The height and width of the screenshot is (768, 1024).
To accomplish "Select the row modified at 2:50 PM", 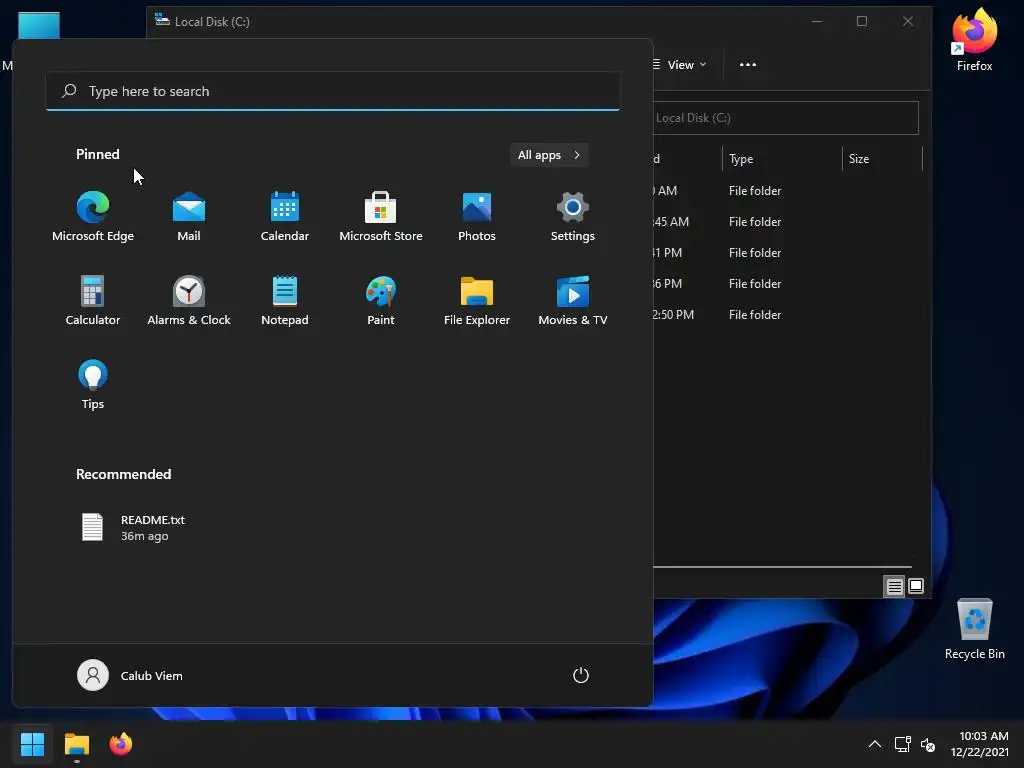I will (787, 315).
